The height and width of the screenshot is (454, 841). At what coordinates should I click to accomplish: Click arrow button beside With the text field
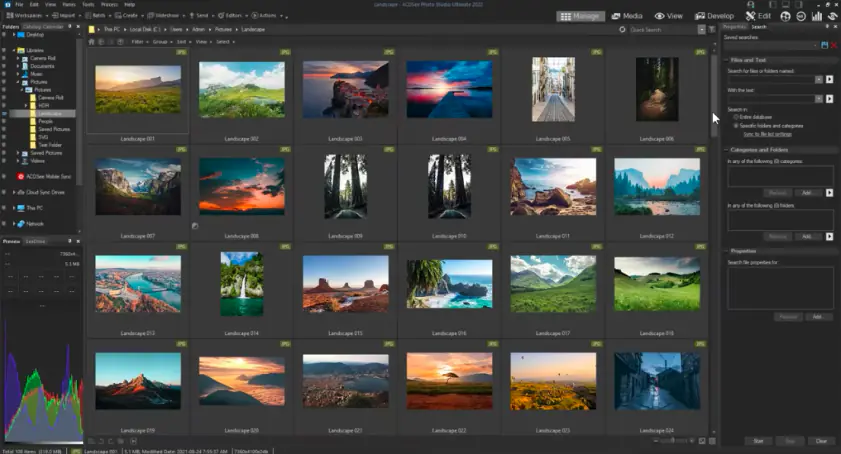pyautogui.click(x=829, y=99)
